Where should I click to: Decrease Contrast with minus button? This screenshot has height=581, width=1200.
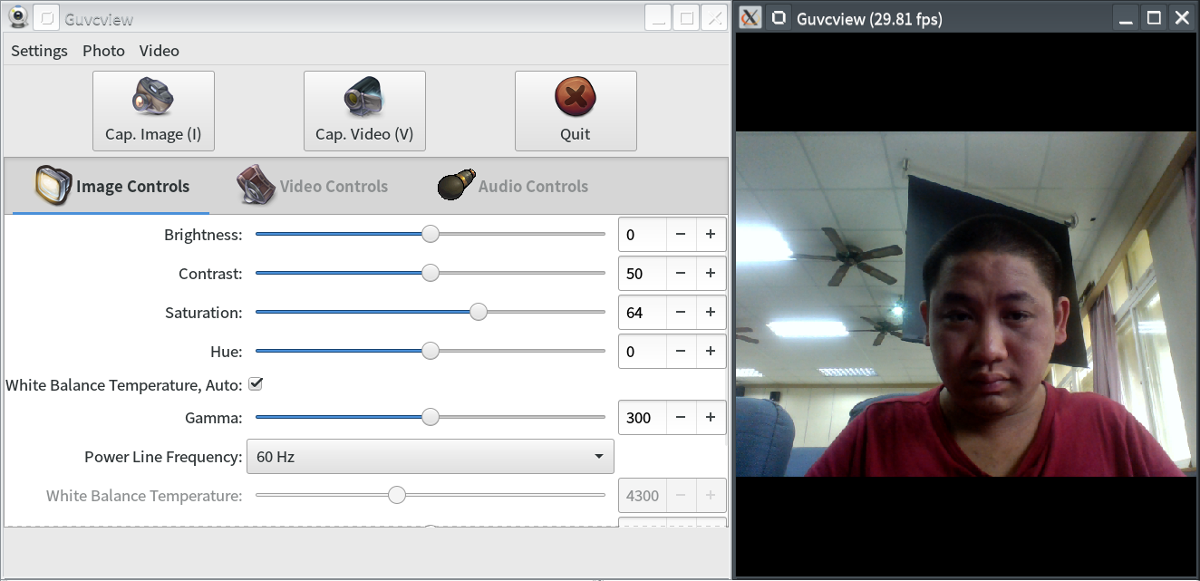pos(681,273)
